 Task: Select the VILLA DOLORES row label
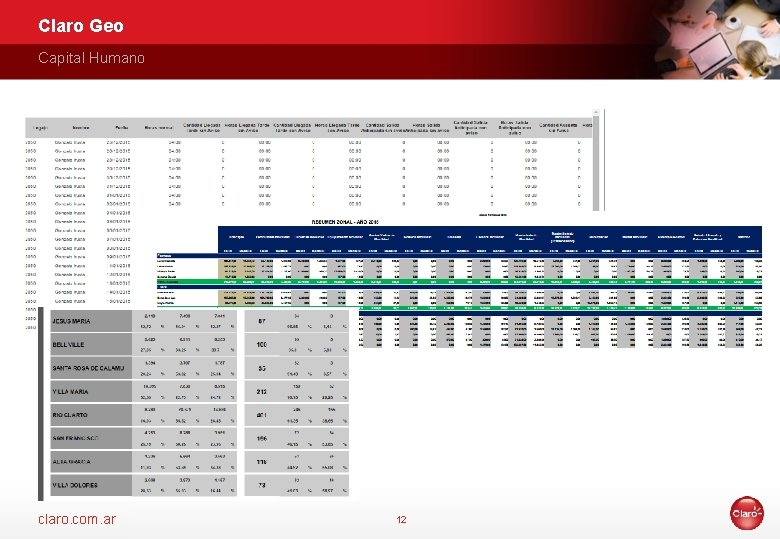coord(91,485)
